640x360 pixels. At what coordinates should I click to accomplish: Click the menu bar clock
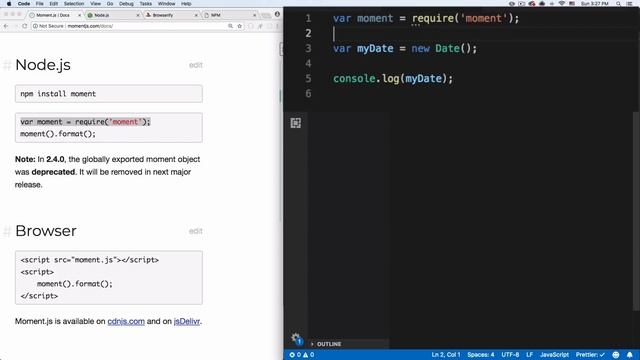tap(595, 4)
